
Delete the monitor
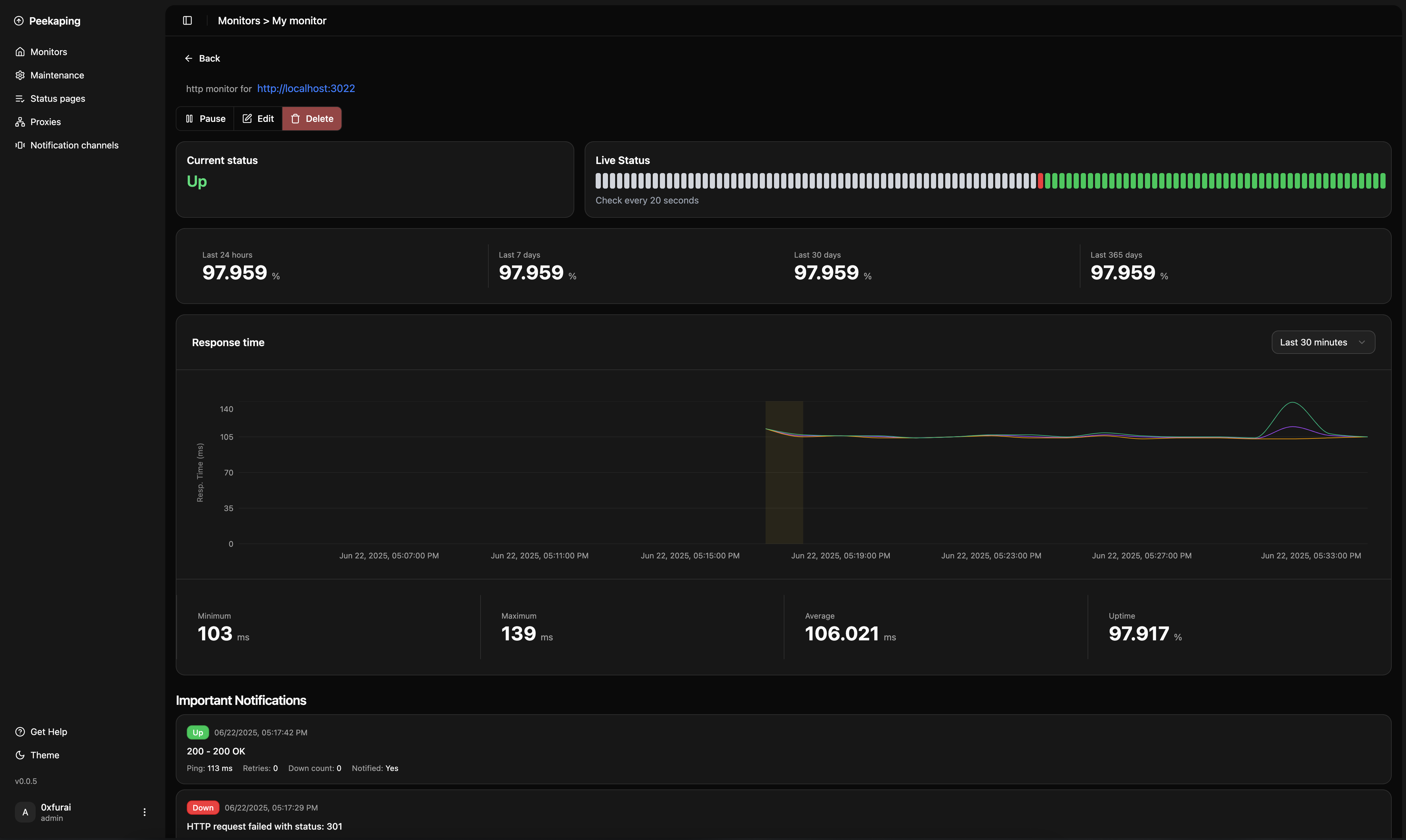[312, 118]
